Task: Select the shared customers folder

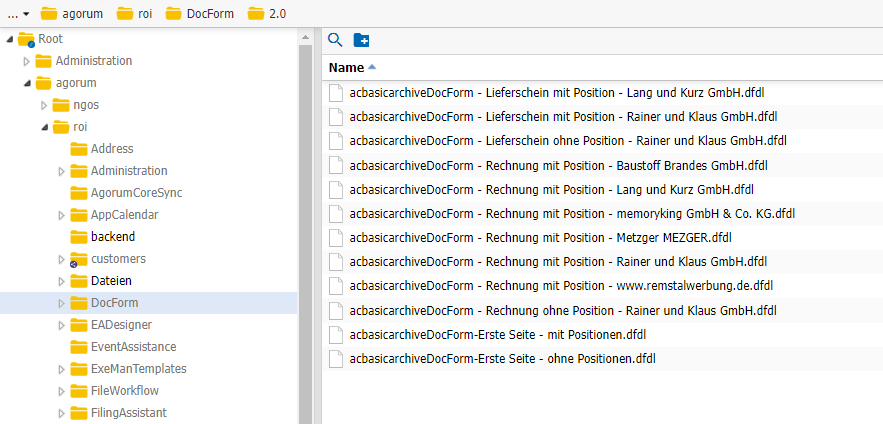Action: point(118,258)
